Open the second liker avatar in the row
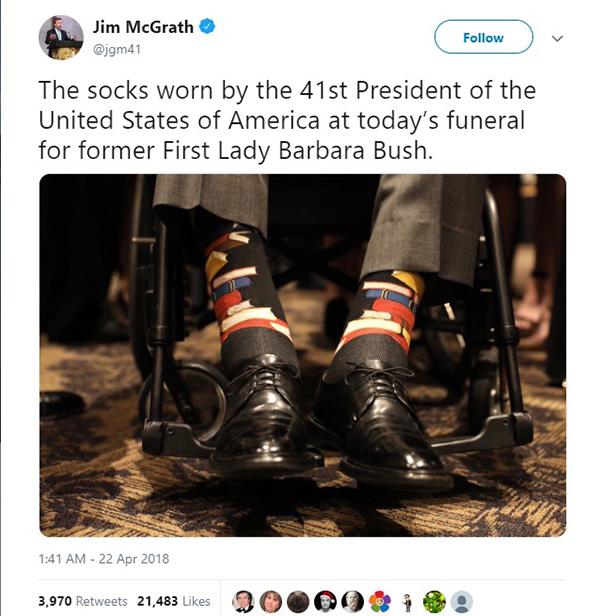This screenshot has height=616, width=600. pos(271,601)
